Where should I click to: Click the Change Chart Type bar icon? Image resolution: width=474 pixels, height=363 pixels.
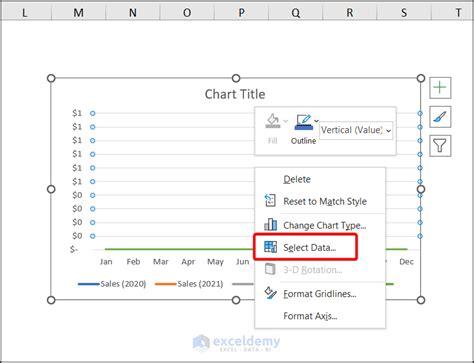[270, 225]
